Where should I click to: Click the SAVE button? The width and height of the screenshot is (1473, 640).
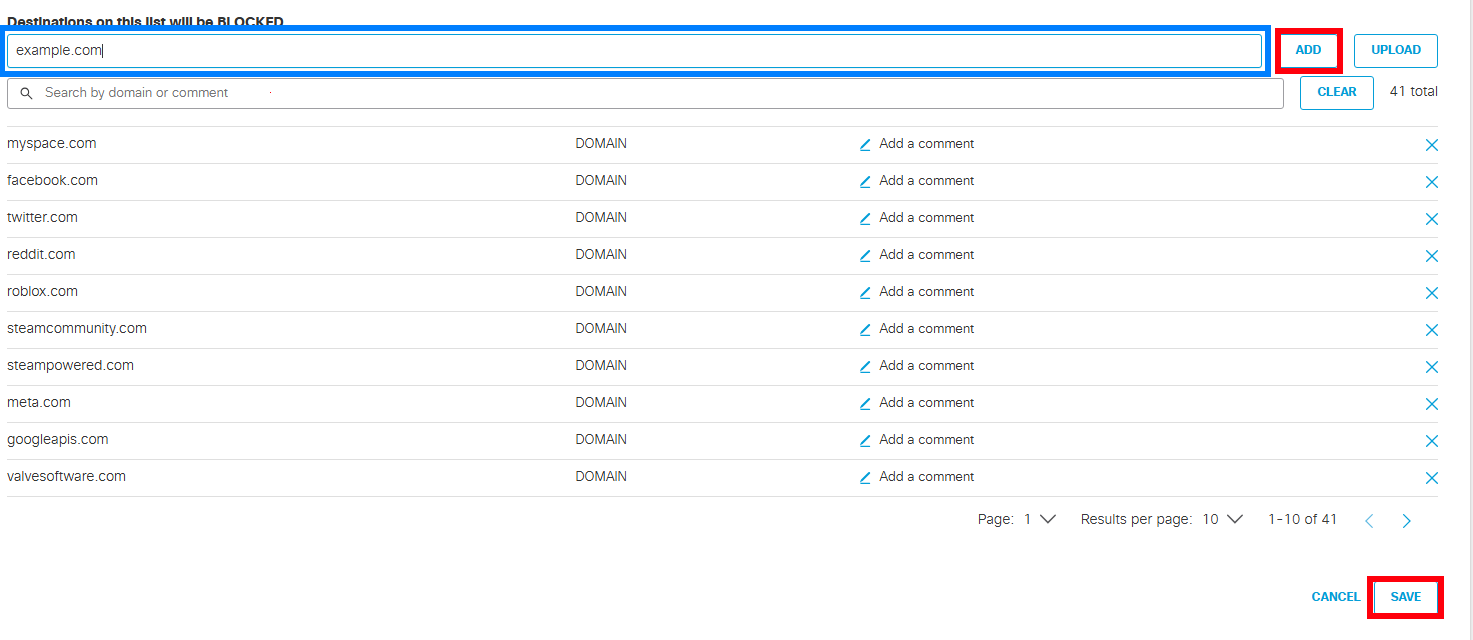pos(1405,597)
